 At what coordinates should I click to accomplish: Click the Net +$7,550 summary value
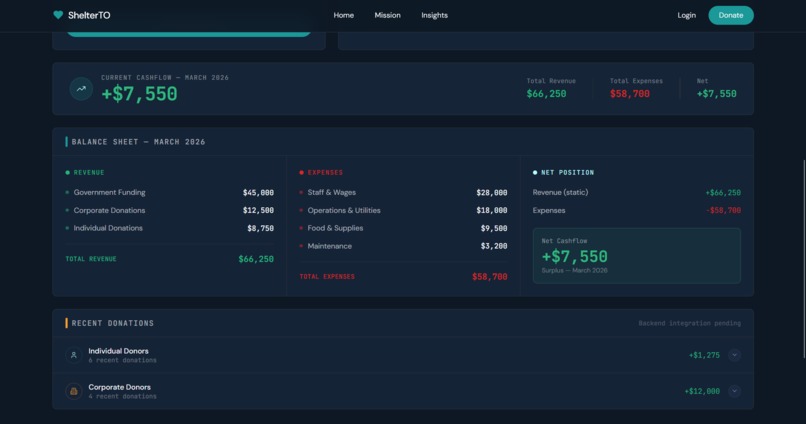(717, 94)
